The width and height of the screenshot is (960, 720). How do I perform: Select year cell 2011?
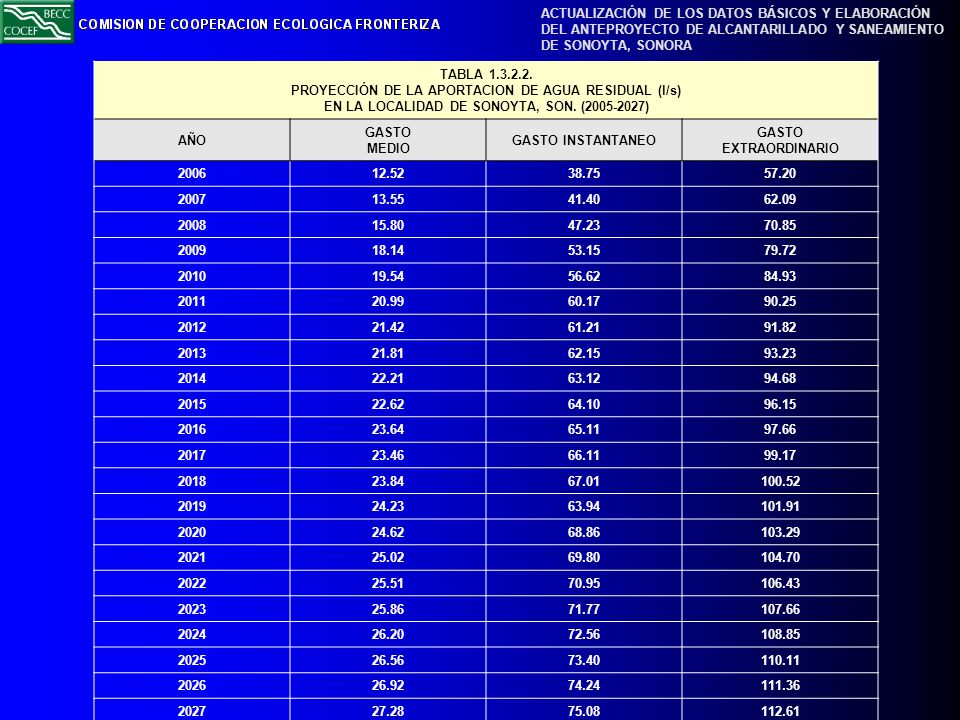click(x=192, y=301)
